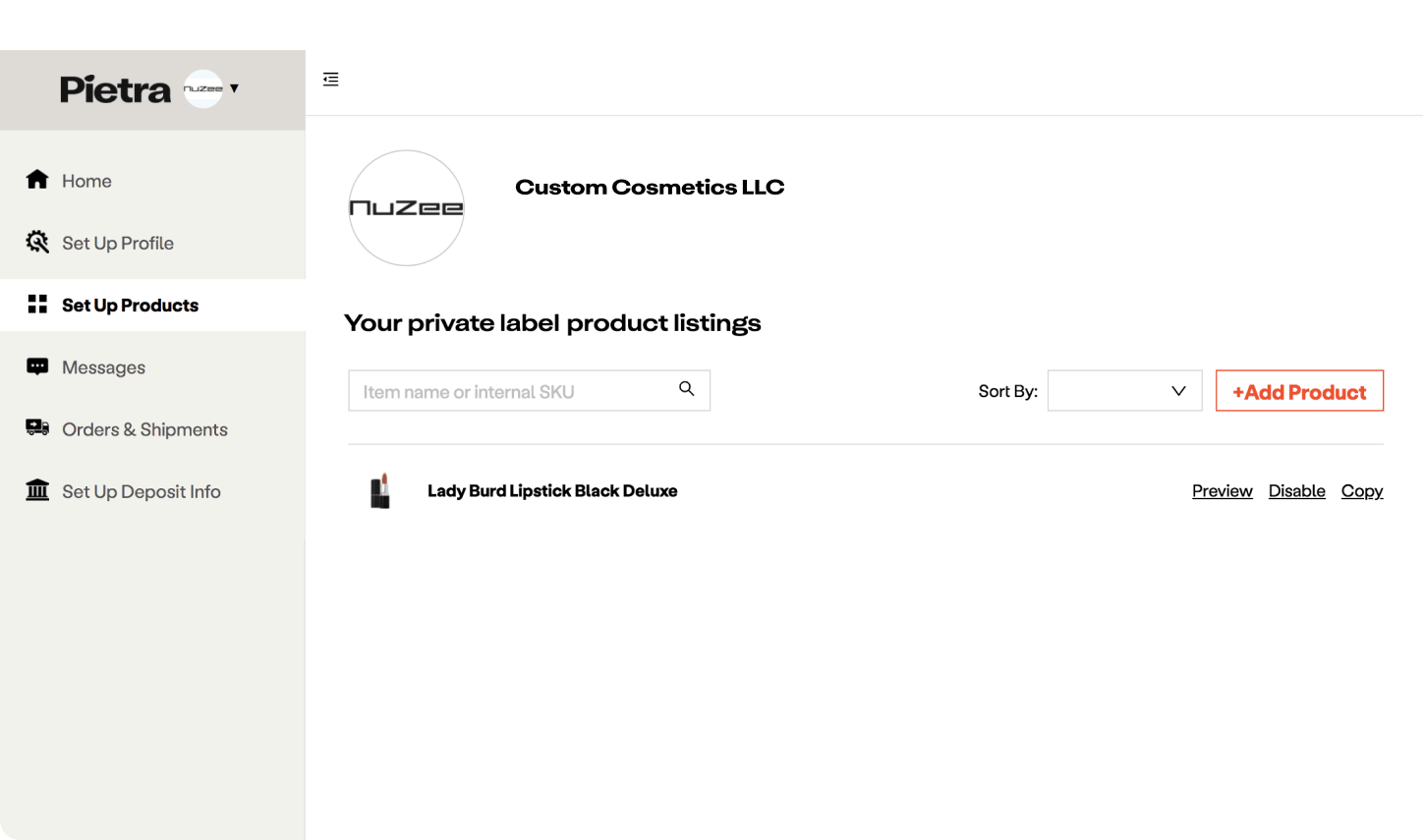This screenshot has height=840, width=1424.
Task: Go to Orders & Shipments
Action: coord(144,429)
